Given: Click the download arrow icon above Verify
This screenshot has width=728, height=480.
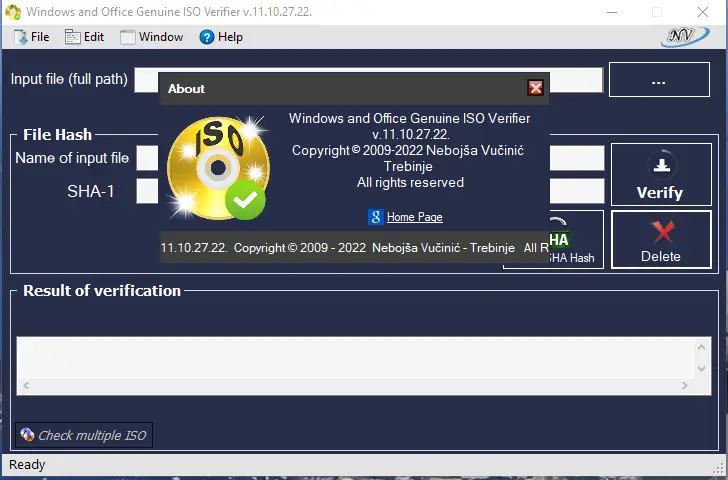Looking at the screenshot, I should pos(662,165).
